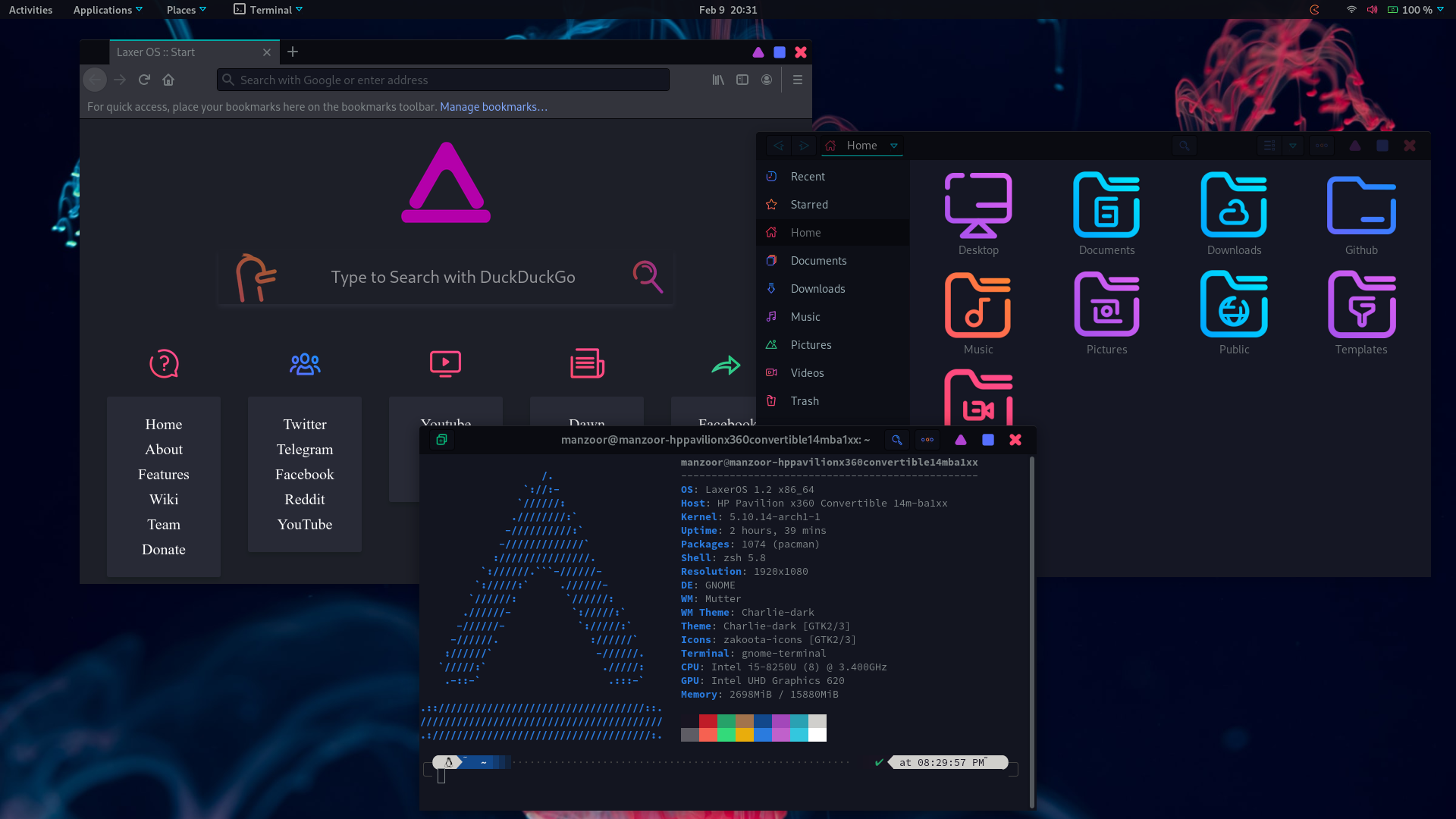Select the Laxer OS :: Start tab
Image resolution: width=1456 pixels, height=819 pixels.
(x=193, y=52)
